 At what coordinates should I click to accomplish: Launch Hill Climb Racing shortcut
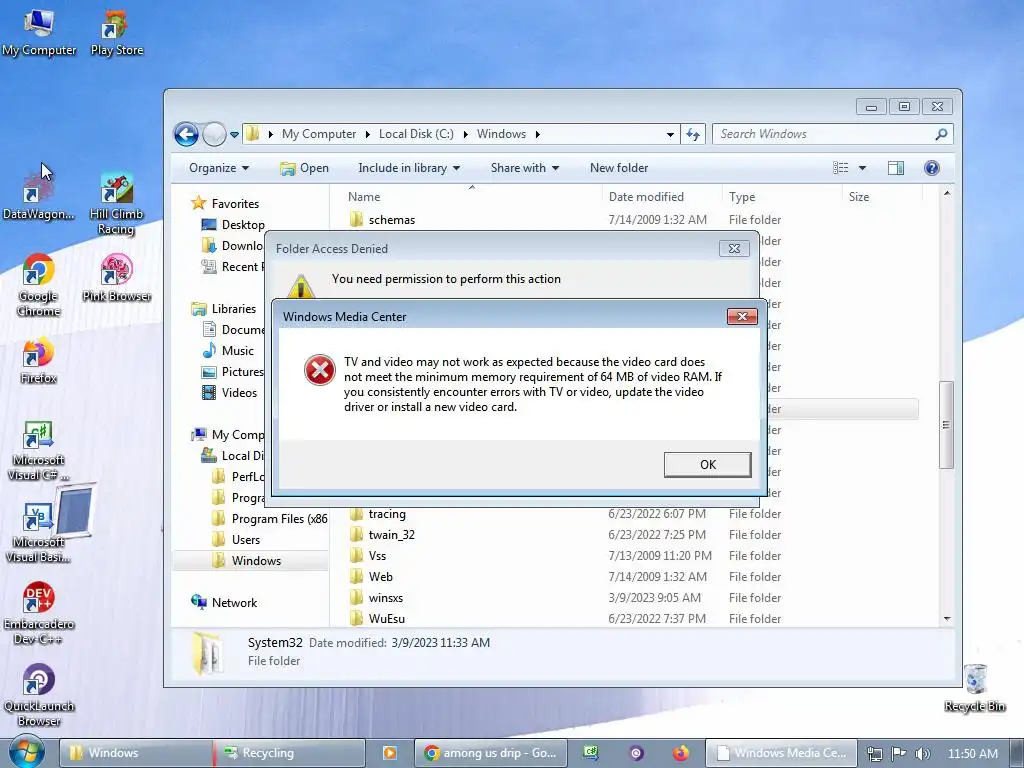tap(116, 203)
